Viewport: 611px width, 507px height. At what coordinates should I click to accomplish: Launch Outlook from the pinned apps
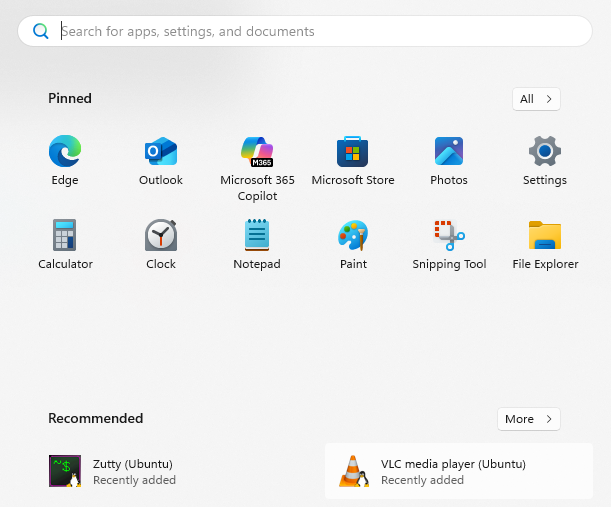click(x=161, y=161)
